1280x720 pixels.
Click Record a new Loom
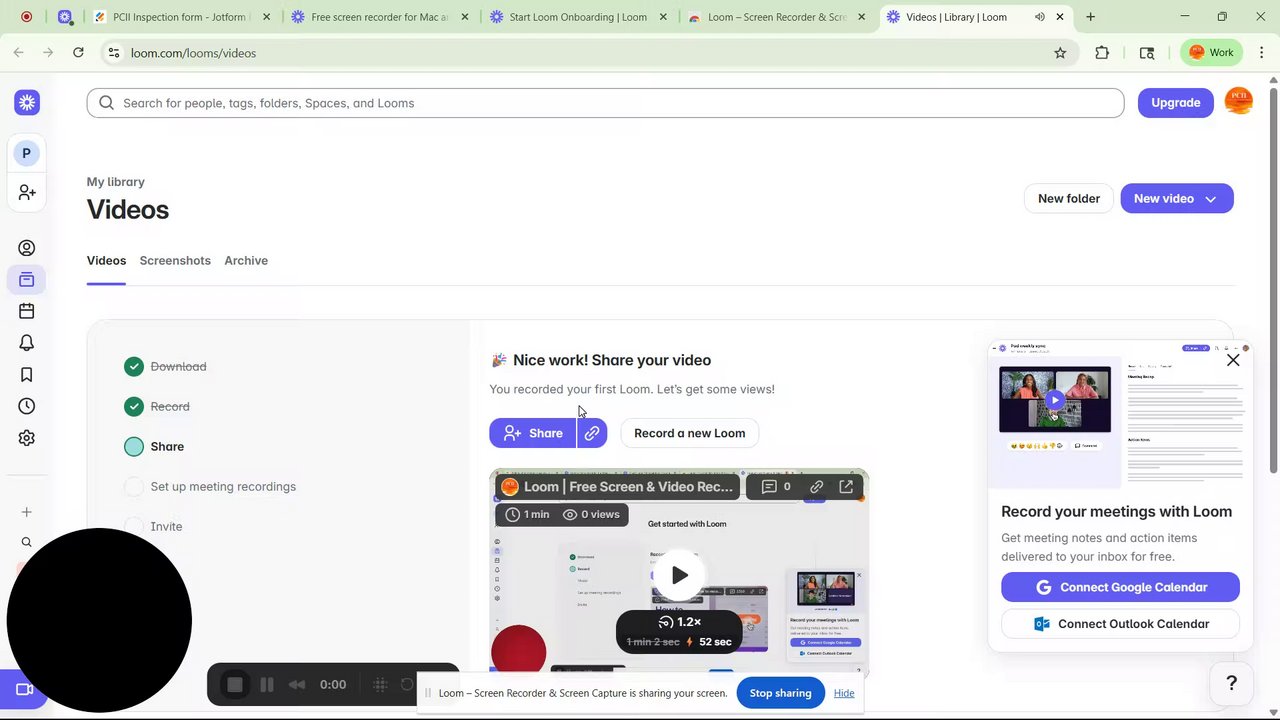coord(689,433)
